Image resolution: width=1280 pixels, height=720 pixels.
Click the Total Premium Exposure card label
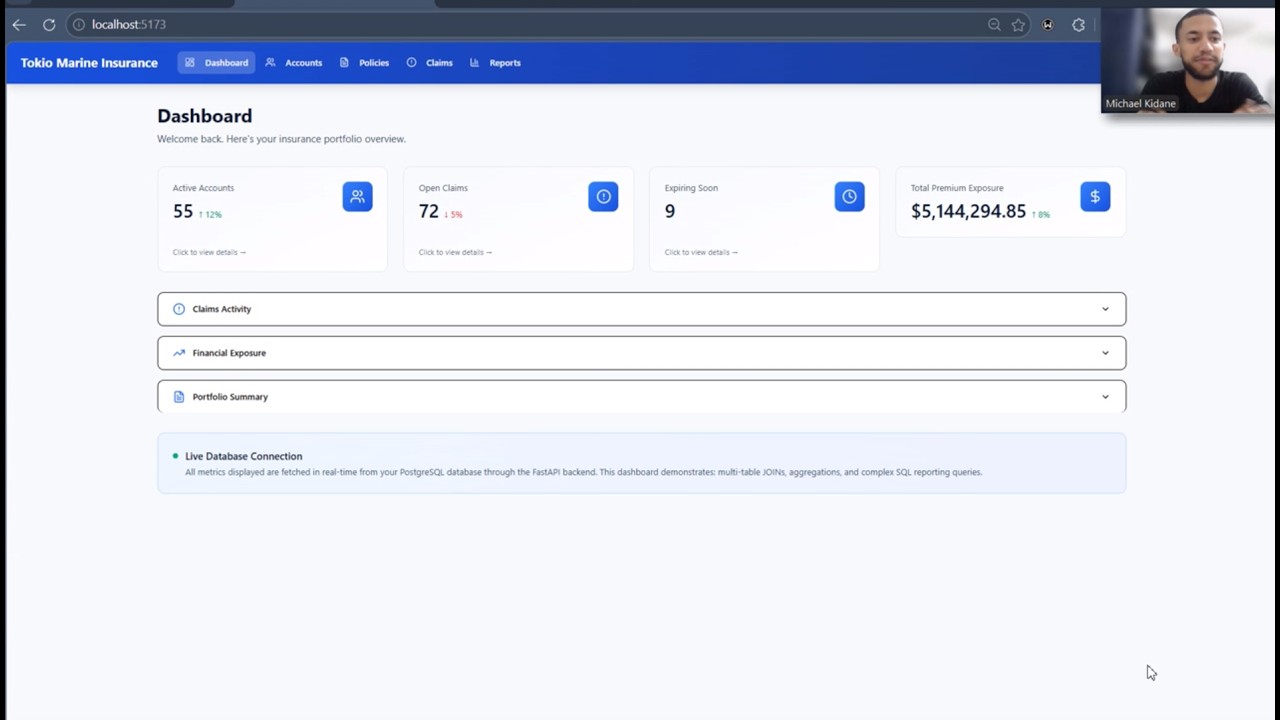pos(957,188)
